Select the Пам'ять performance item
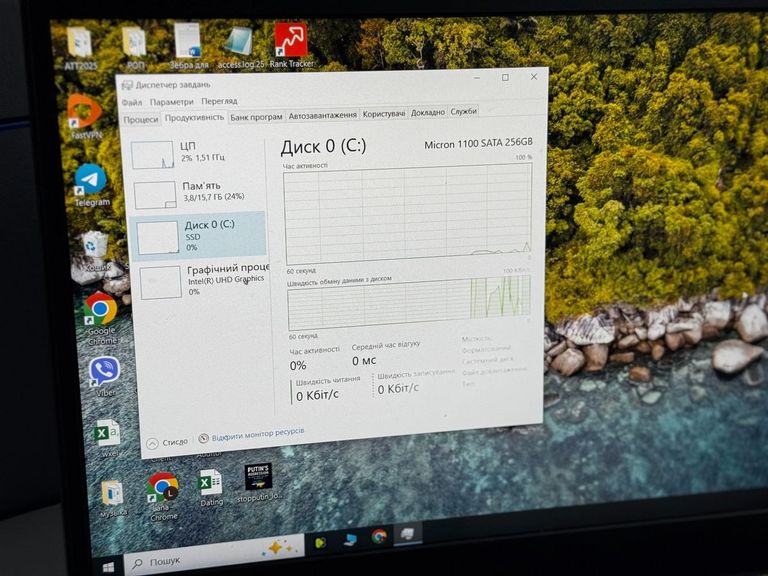 197,192
